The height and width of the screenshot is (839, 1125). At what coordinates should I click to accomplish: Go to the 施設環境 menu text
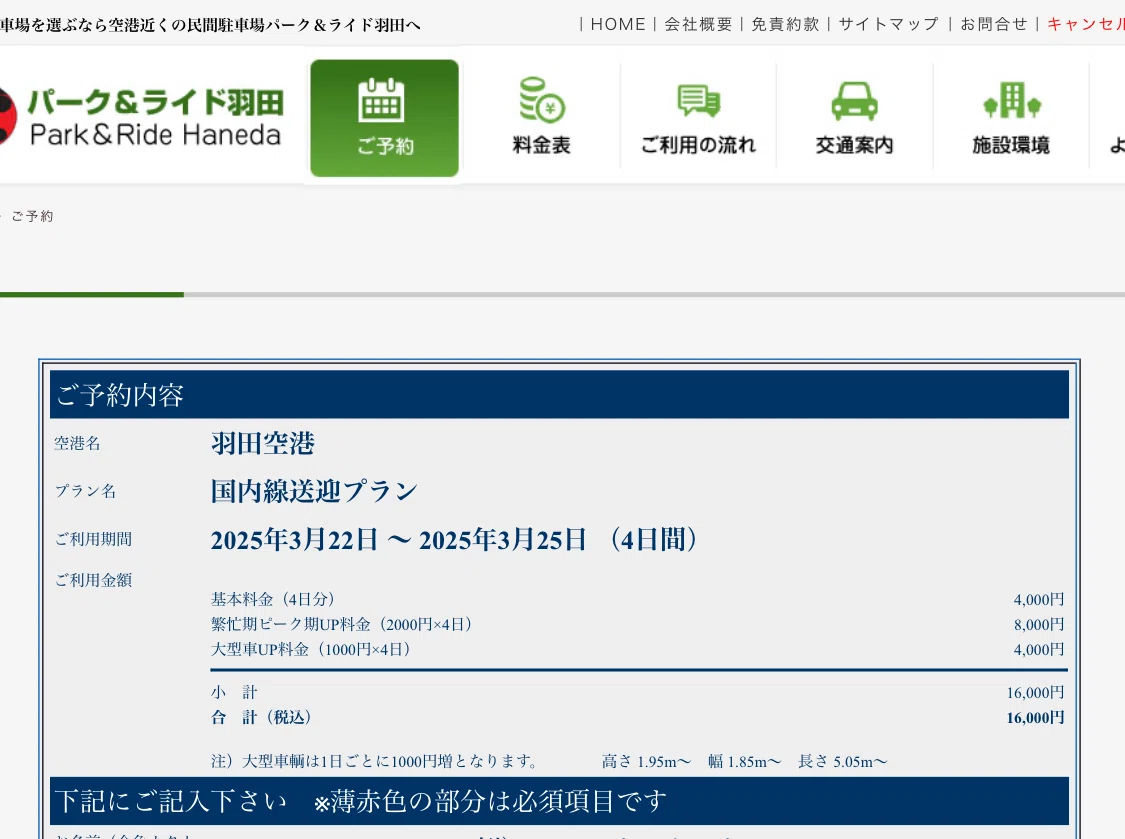(x=1011, y=145)
